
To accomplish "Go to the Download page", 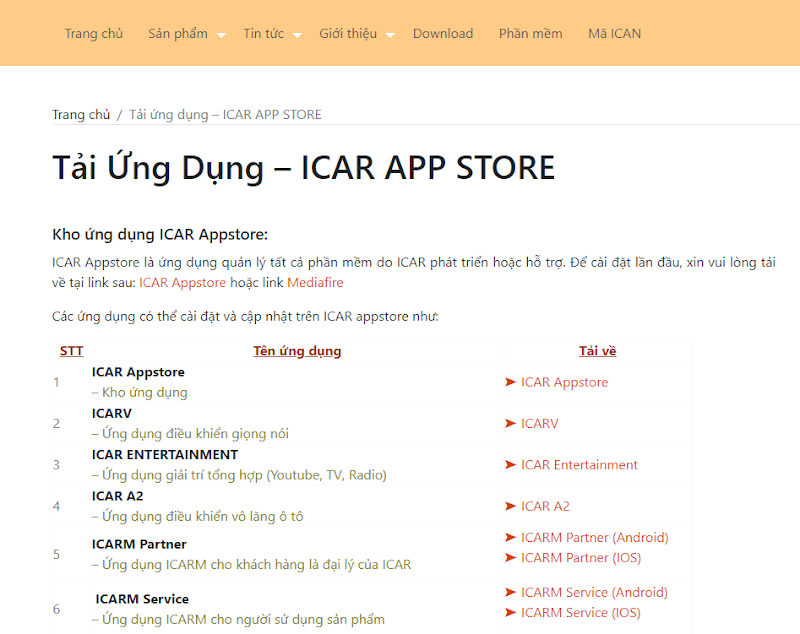I will (443, 34).
